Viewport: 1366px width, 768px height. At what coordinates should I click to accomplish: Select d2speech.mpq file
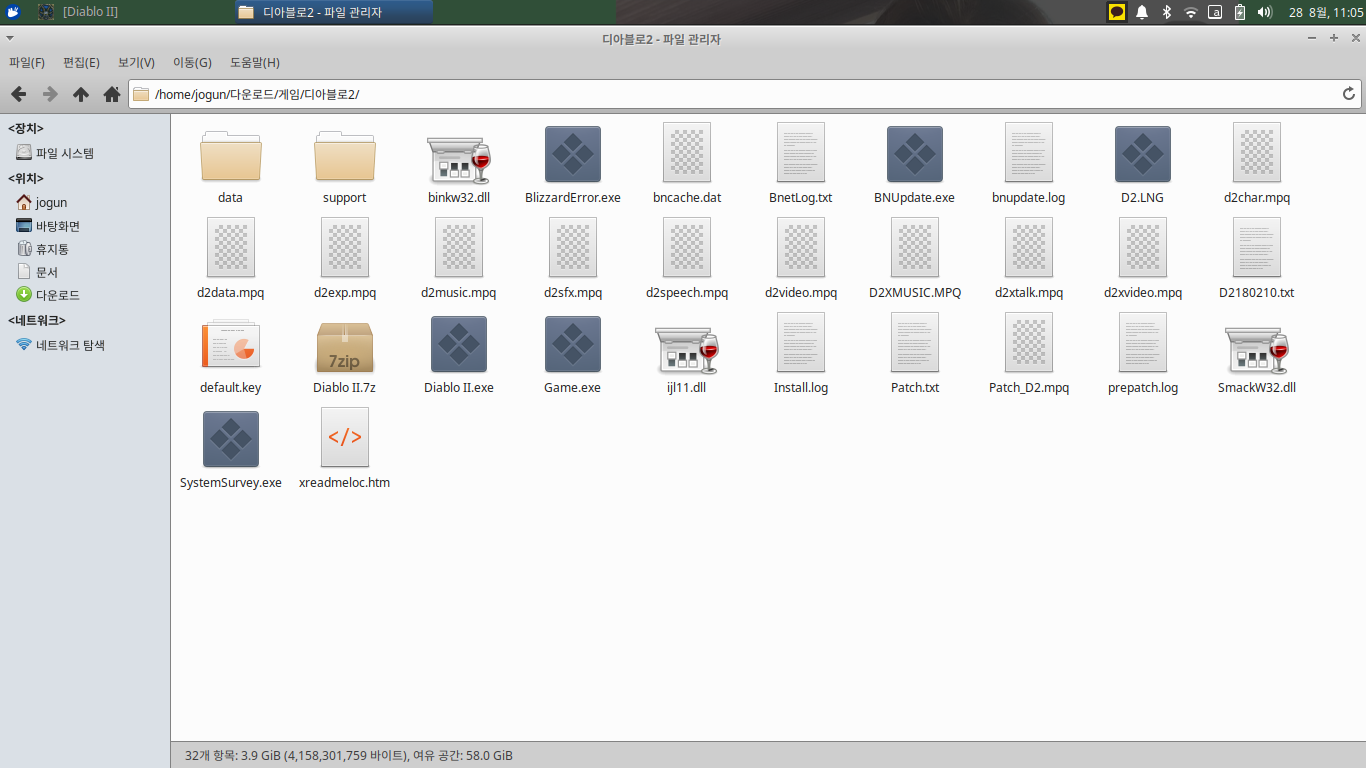(x=687, y=248)
